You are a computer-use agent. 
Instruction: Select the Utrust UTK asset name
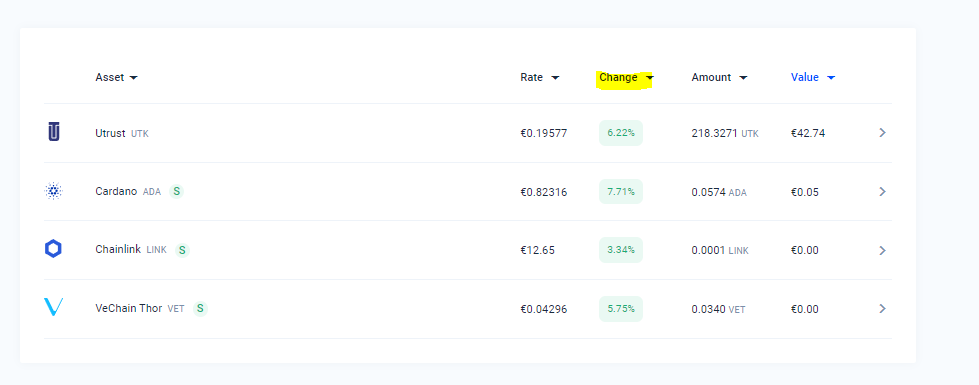pyautogui.click(x=122, y=133)
